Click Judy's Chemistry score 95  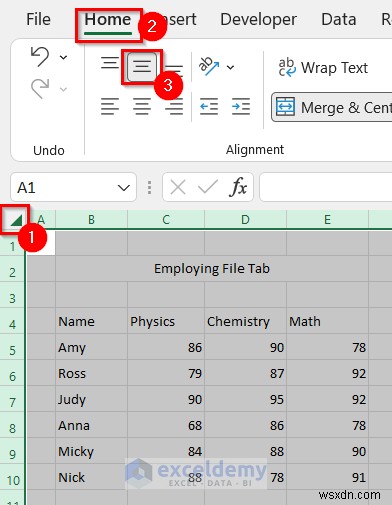click(x=245, y=399)
